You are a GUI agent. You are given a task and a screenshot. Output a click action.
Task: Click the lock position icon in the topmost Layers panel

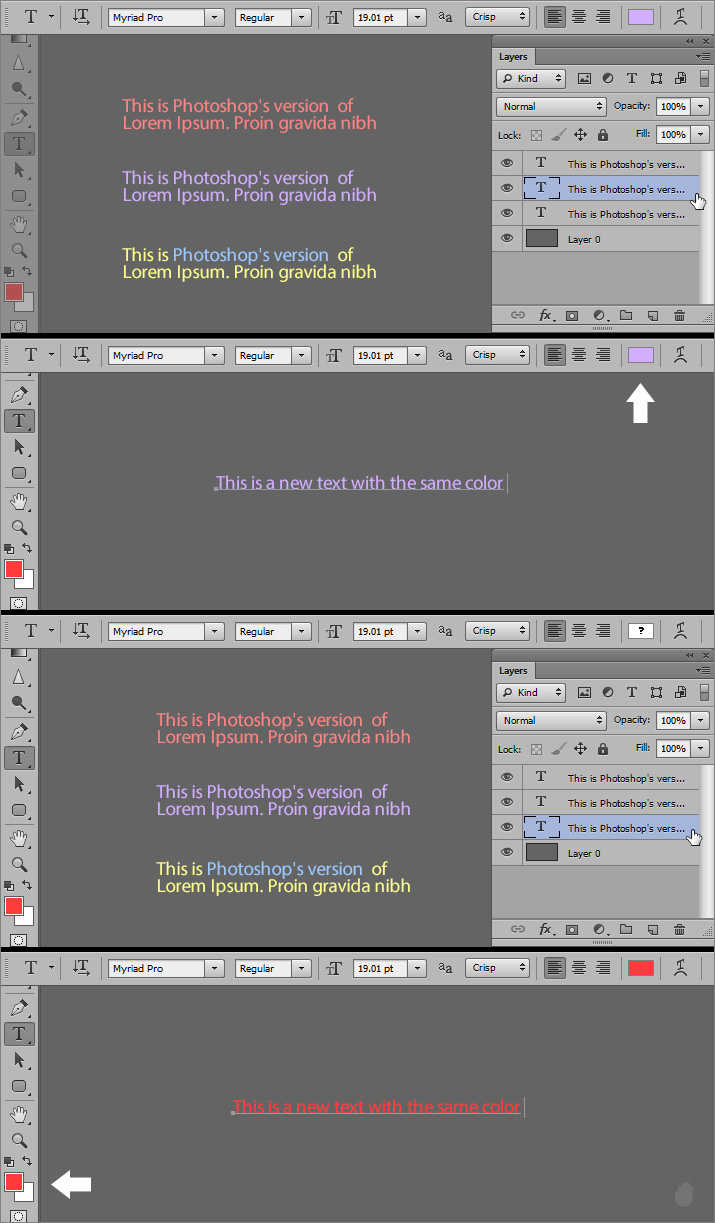click(580, 134)
